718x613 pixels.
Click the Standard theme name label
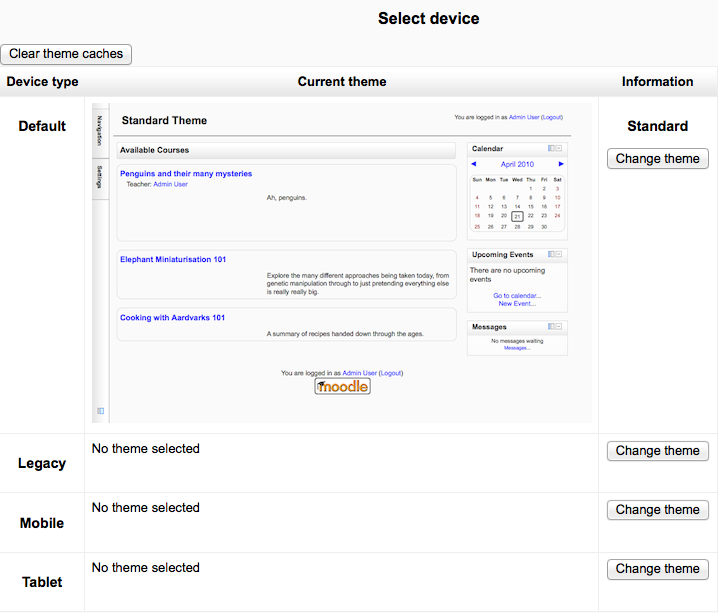(x=658, y=126)
